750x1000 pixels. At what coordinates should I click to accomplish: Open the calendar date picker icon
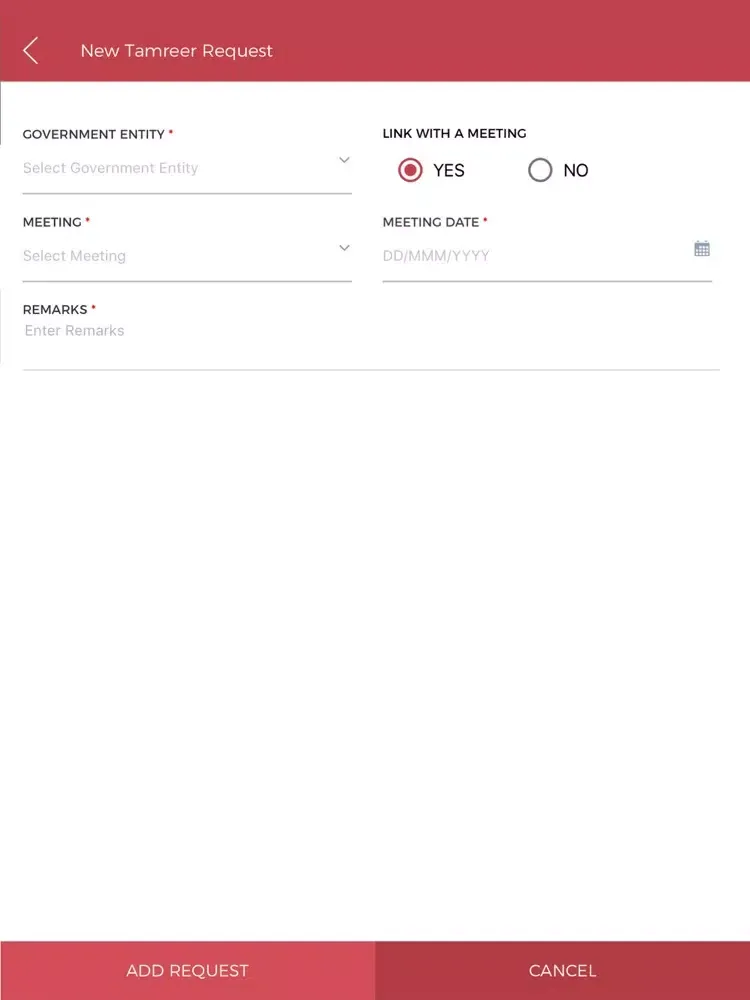tap(702, 249)
